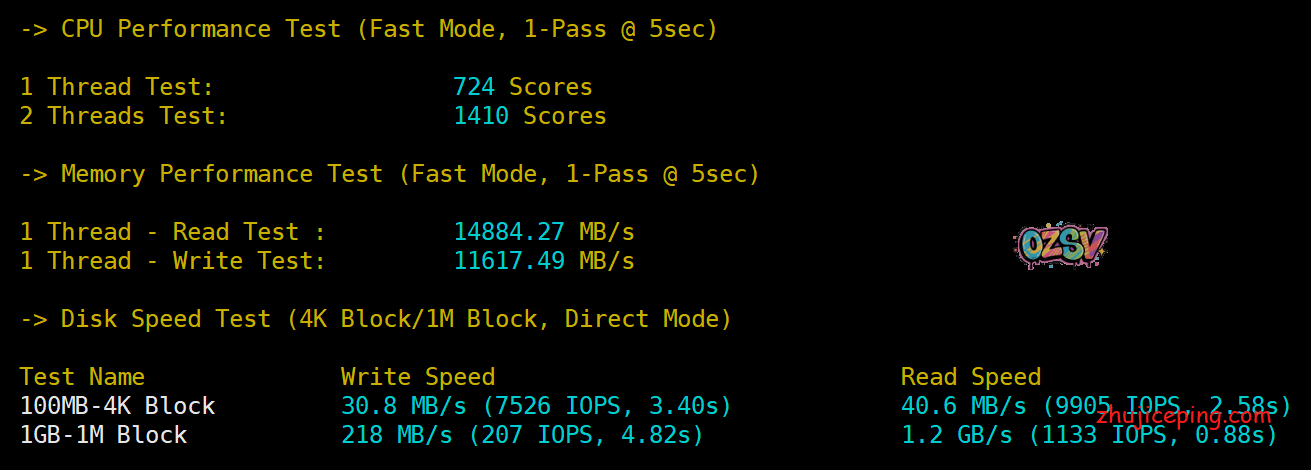Select the 1GB-1M Block row label
This screenshot has height=470, width=1311.
(x=103, y=435)
